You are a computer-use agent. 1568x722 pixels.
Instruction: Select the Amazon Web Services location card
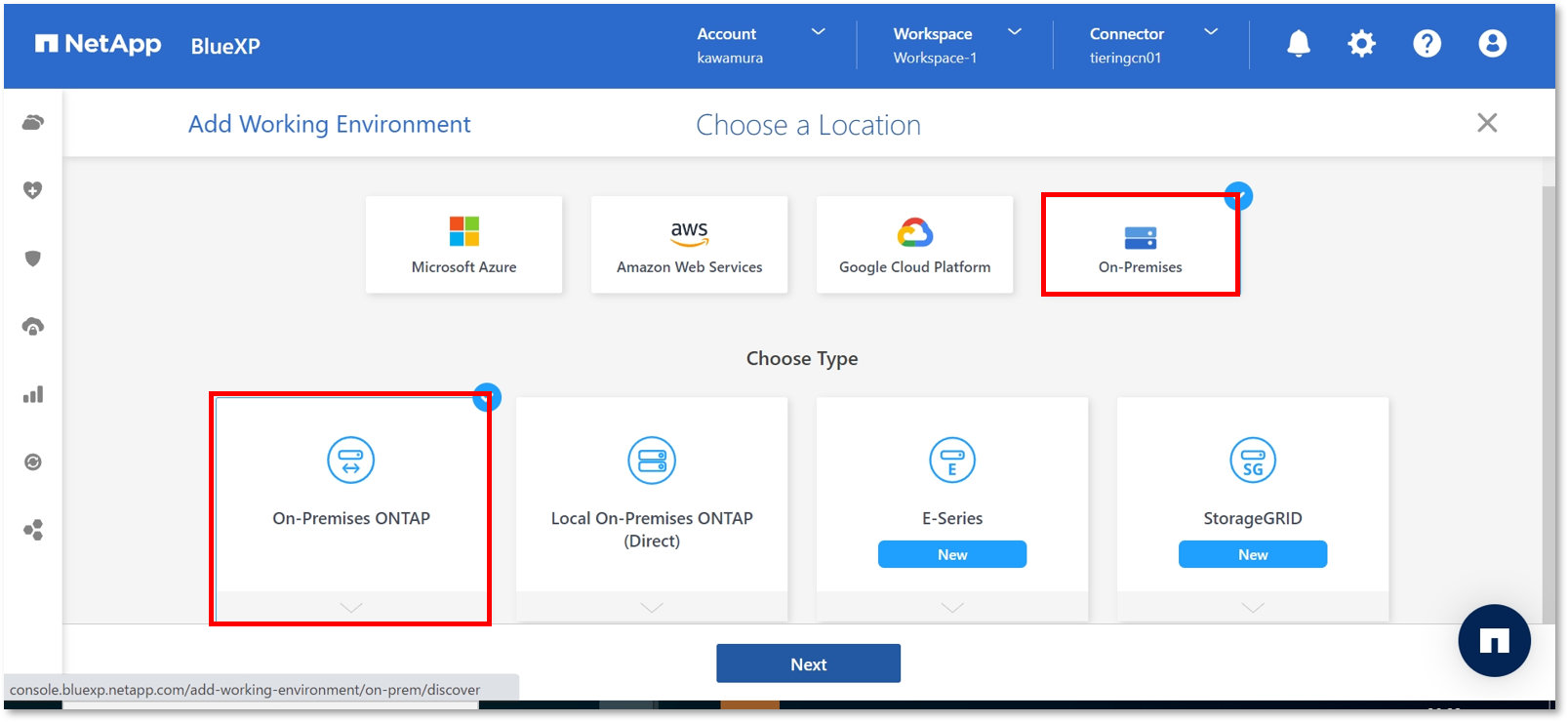tap(689, 245)
